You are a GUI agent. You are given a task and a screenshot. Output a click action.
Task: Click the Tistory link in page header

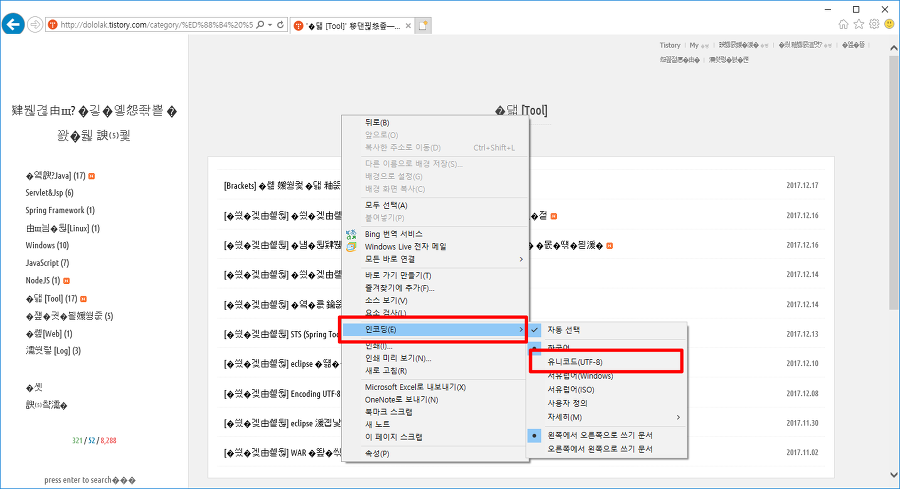click(670, 45)
